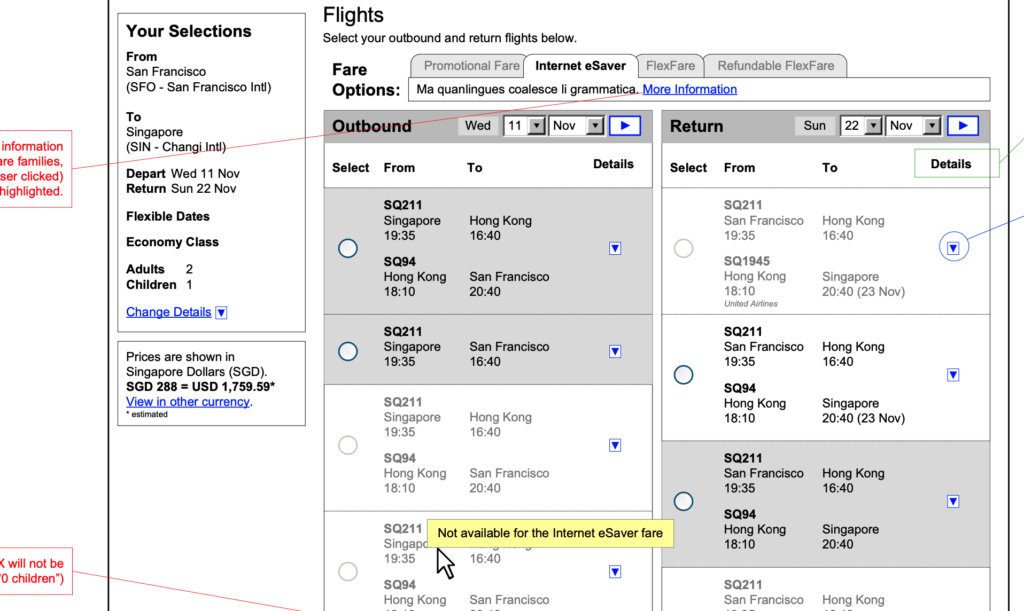Expand details for the direct Singapore–San Francisco flight
Viewport: 1024px width, 611px height.
click(615, 351)
